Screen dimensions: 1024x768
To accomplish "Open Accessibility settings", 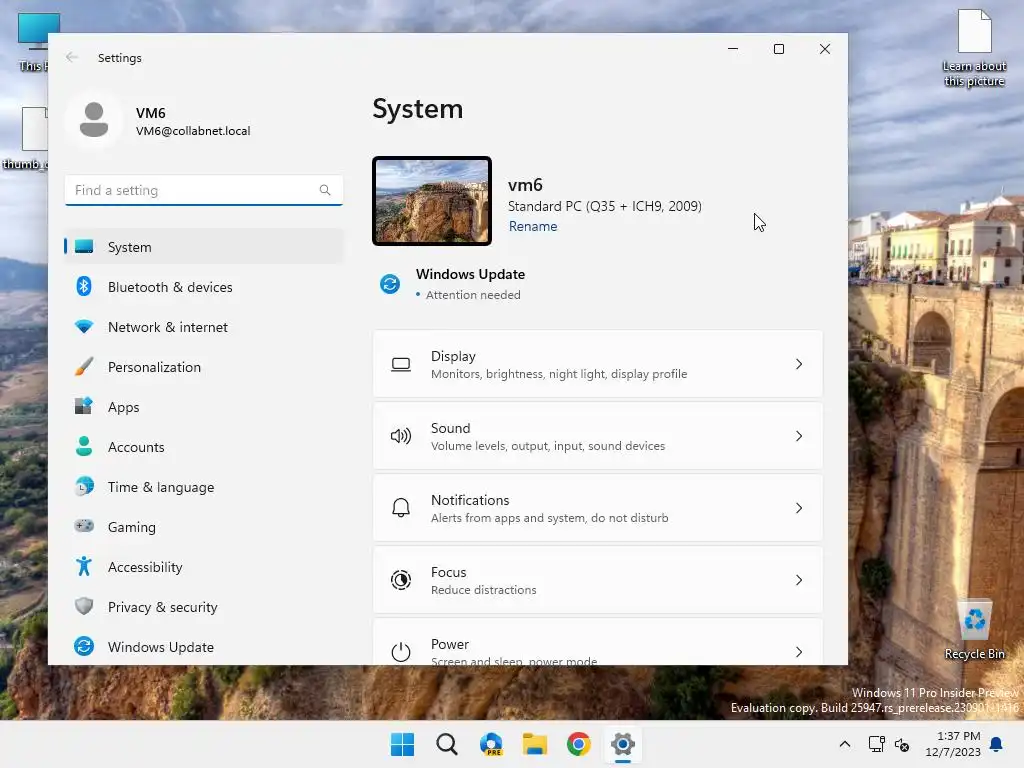I will [204, 567].
